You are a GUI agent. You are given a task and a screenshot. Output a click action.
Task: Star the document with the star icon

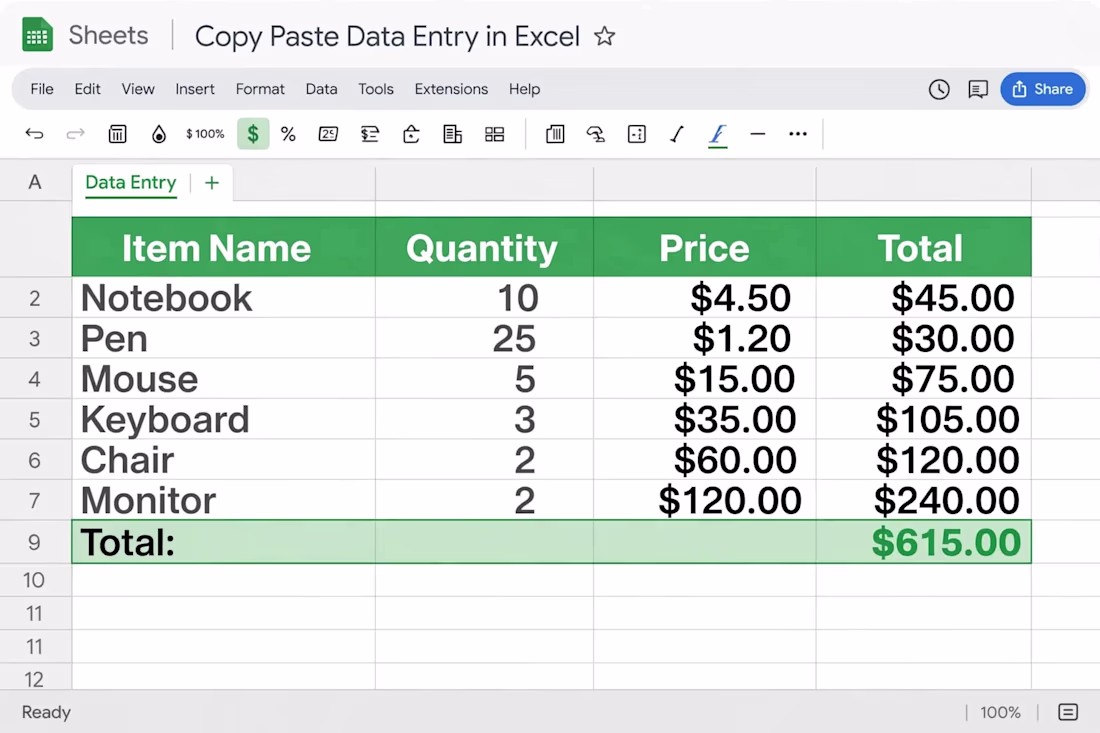point(604,36)
